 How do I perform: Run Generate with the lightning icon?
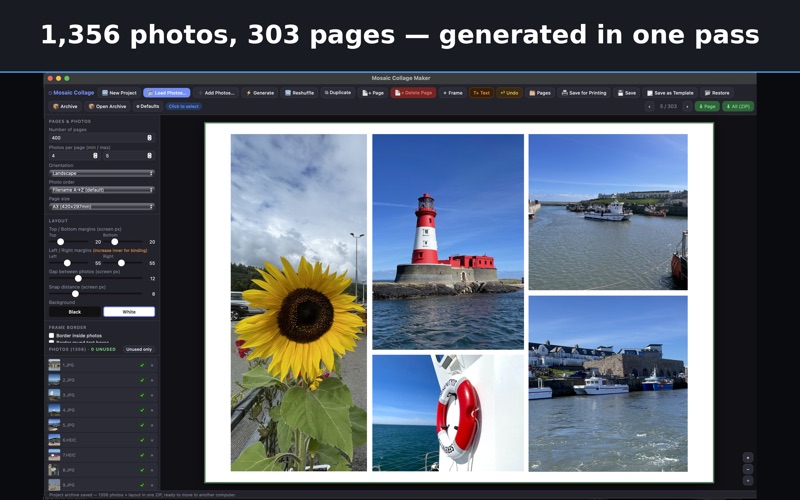pyautogui.click(x=260, y=93)
